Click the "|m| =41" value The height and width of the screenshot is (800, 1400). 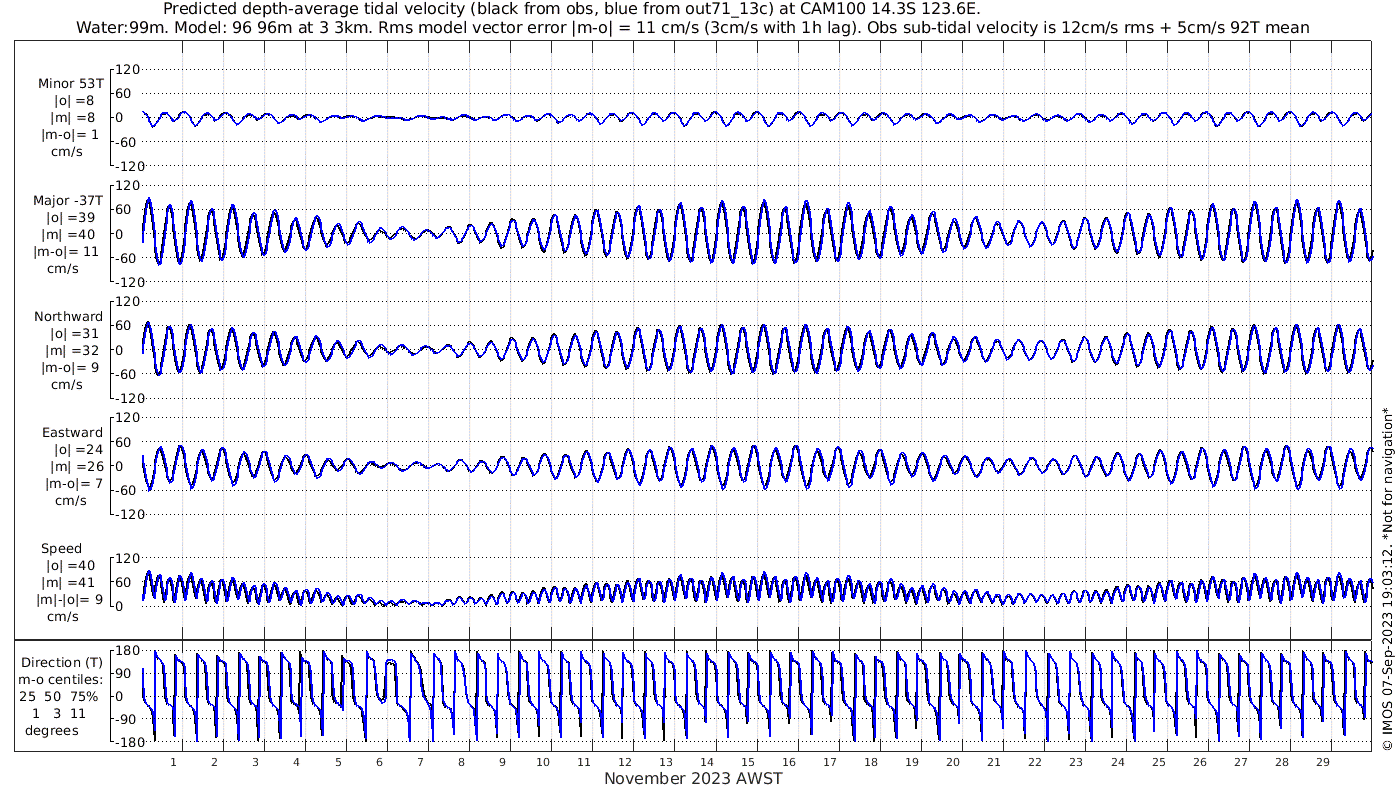coord(71,583)
